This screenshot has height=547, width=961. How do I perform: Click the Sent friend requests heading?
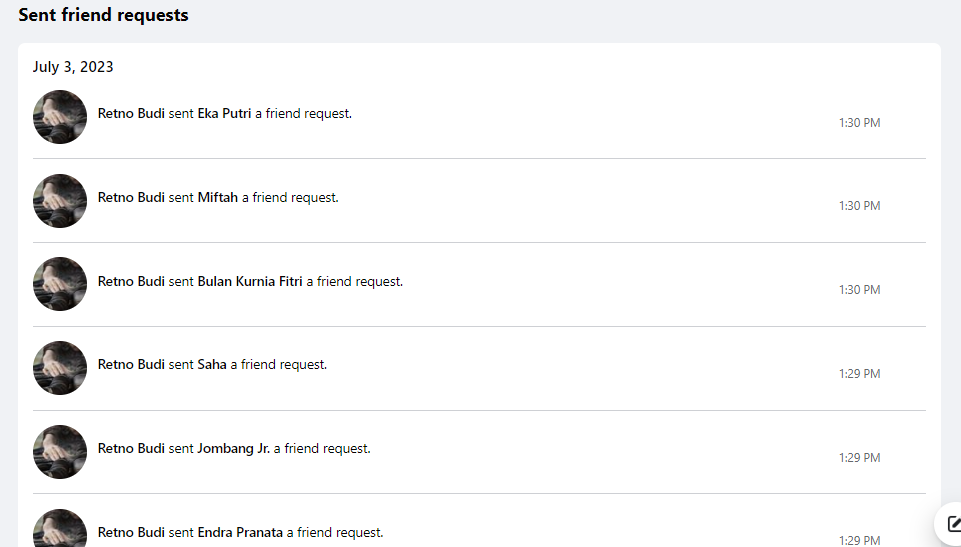click(x=103, y=15)
